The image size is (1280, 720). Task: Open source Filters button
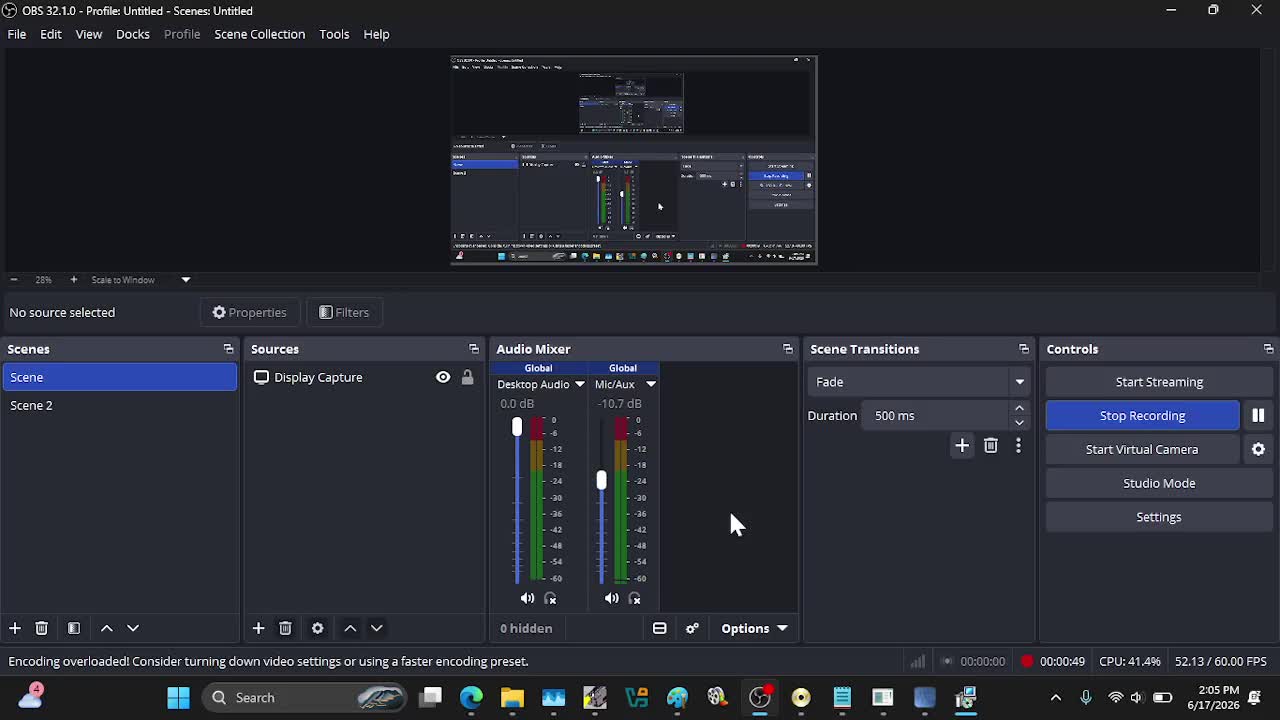coord(344,312)
